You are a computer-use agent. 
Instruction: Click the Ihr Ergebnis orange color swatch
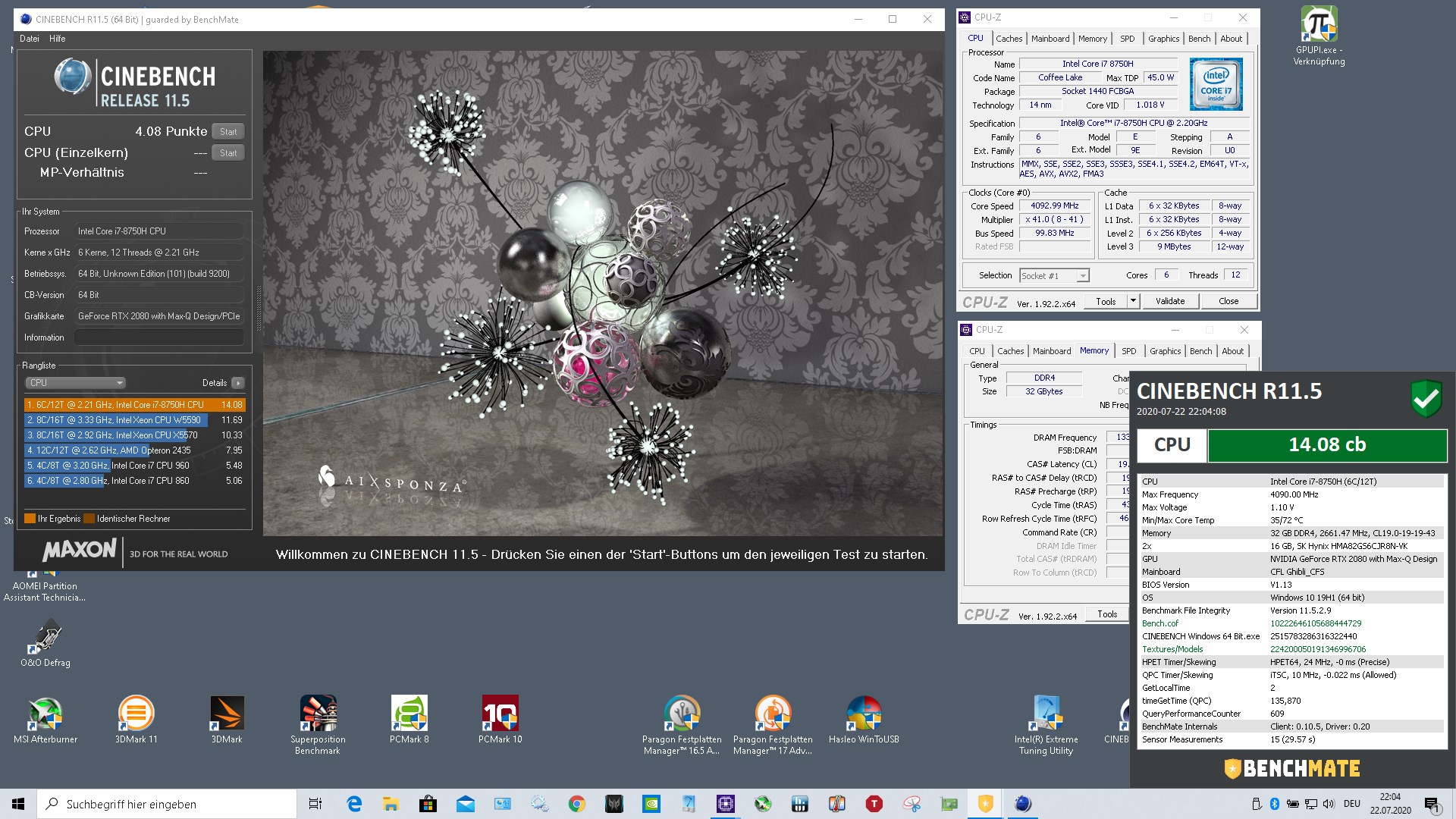click(x=30, y=519)
